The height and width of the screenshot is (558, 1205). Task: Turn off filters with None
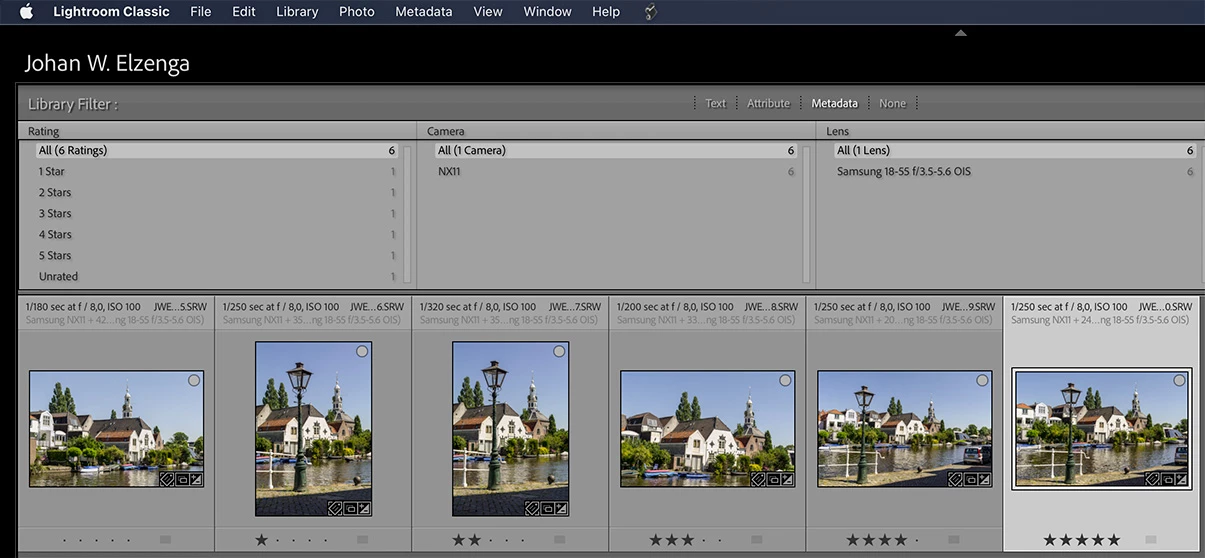pos(892,103)
